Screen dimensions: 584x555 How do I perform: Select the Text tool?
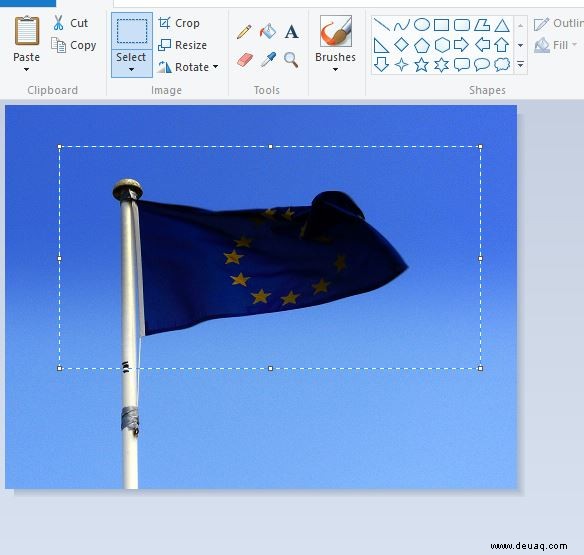point(291,32)
